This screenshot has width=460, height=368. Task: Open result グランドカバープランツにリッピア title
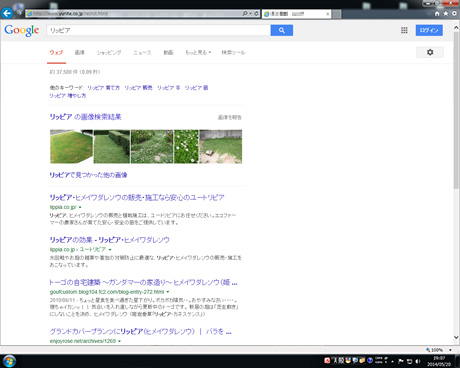140,332
